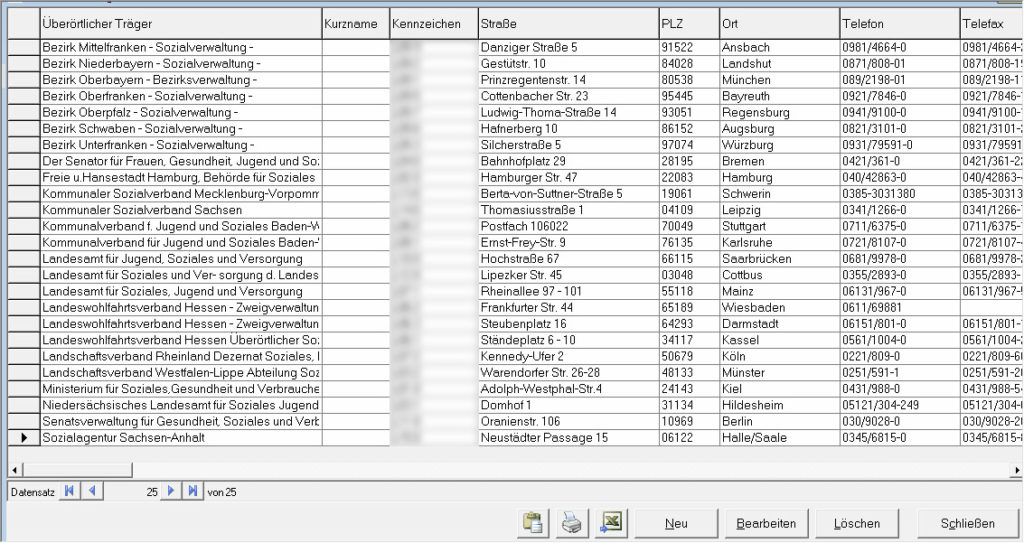Go to the next record
This screenshot has height=543, width=1024.
point(170,491)
